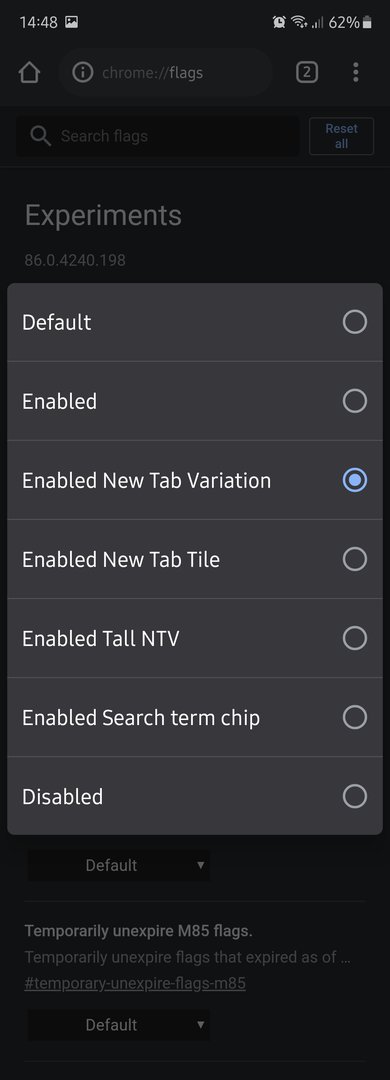Open the site info icon in address bar
The height and width of the screenshot is (1080, 390).
tap(83, 72)
